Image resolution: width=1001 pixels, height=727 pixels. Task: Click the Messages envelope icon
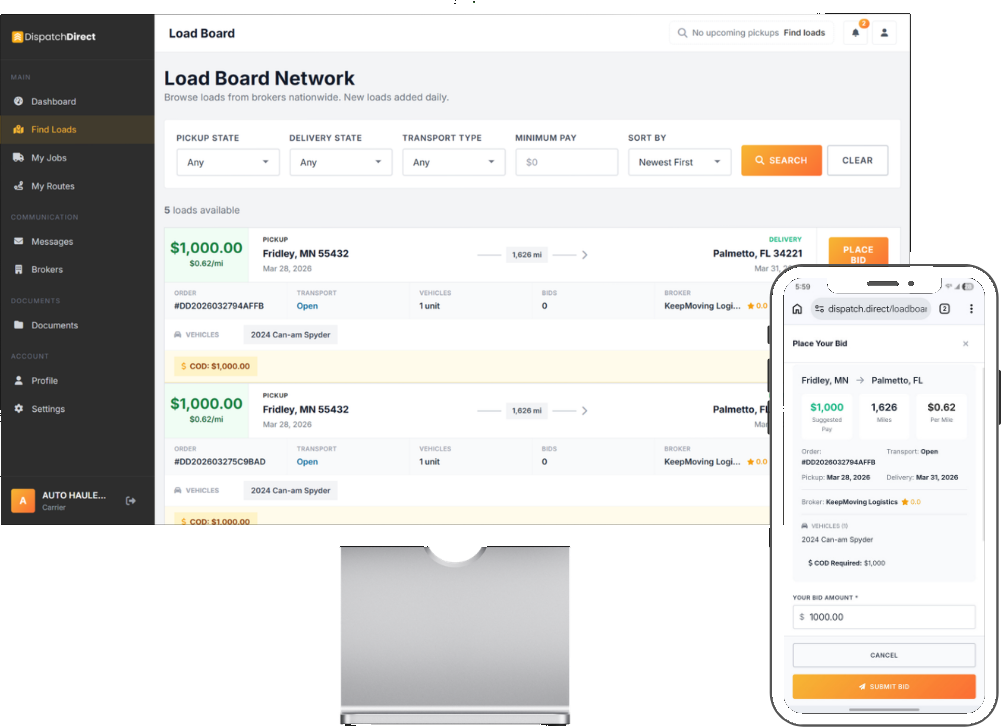pos(19,241)
